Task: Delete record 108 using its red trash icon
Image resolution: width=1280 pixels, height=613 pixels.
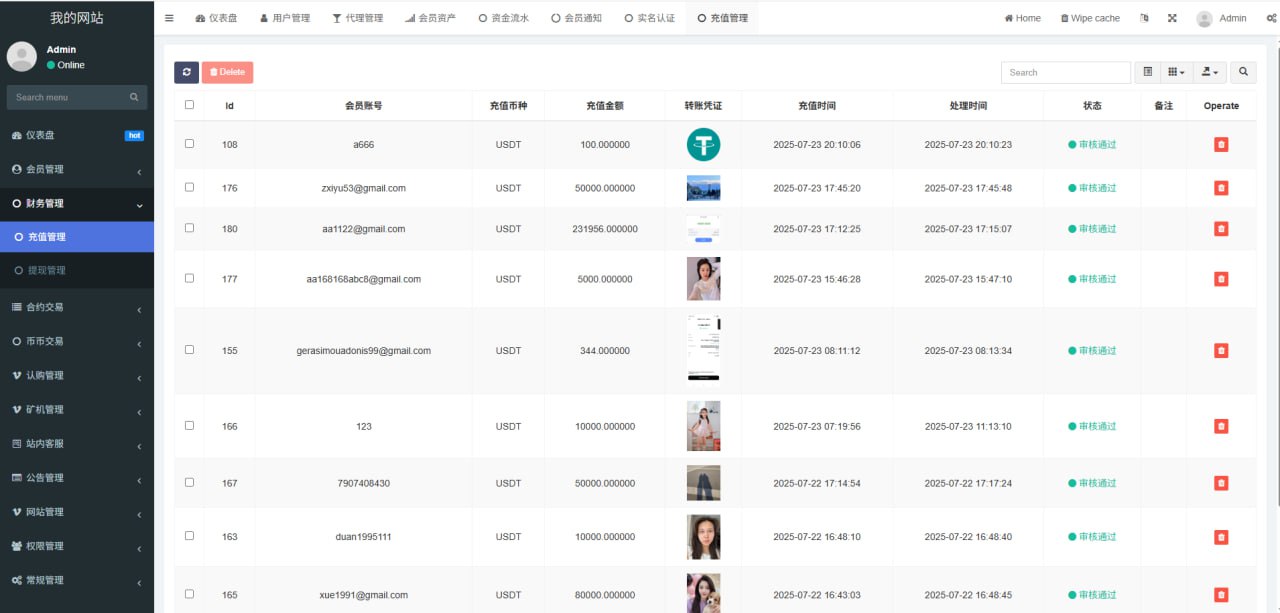Action: click(x=1220, y=145)
